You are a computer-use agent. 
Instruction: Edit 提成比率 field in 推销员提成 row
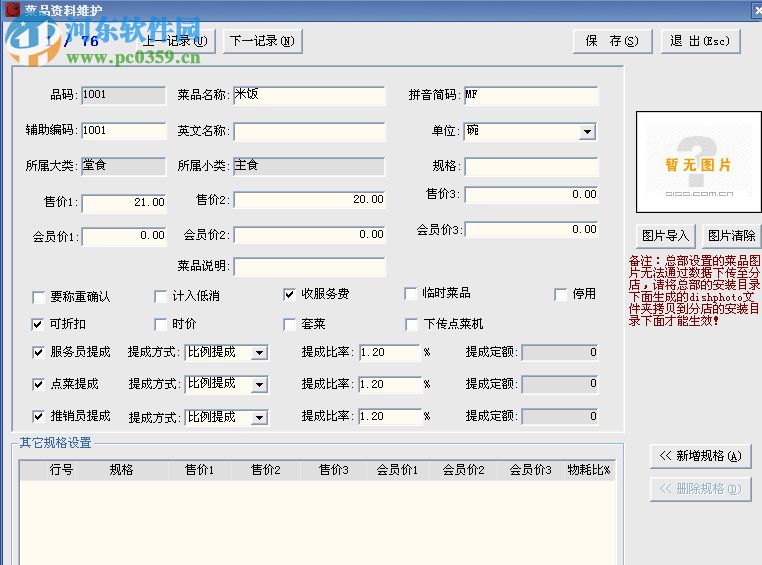click(x=389, y=417)
